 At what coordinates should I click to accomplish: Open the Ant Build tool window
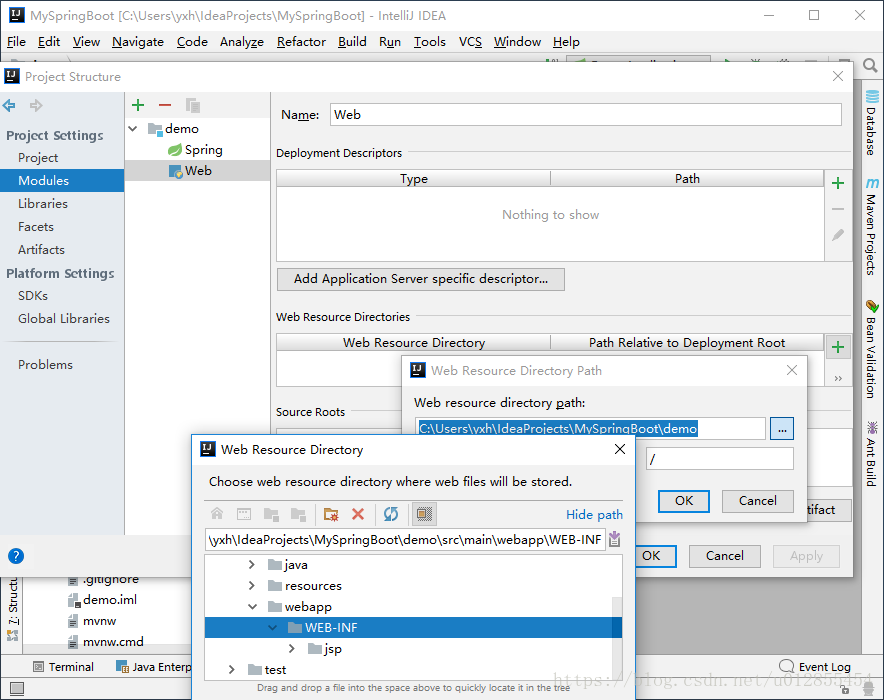pyautogui.click(x=872, y=453)
